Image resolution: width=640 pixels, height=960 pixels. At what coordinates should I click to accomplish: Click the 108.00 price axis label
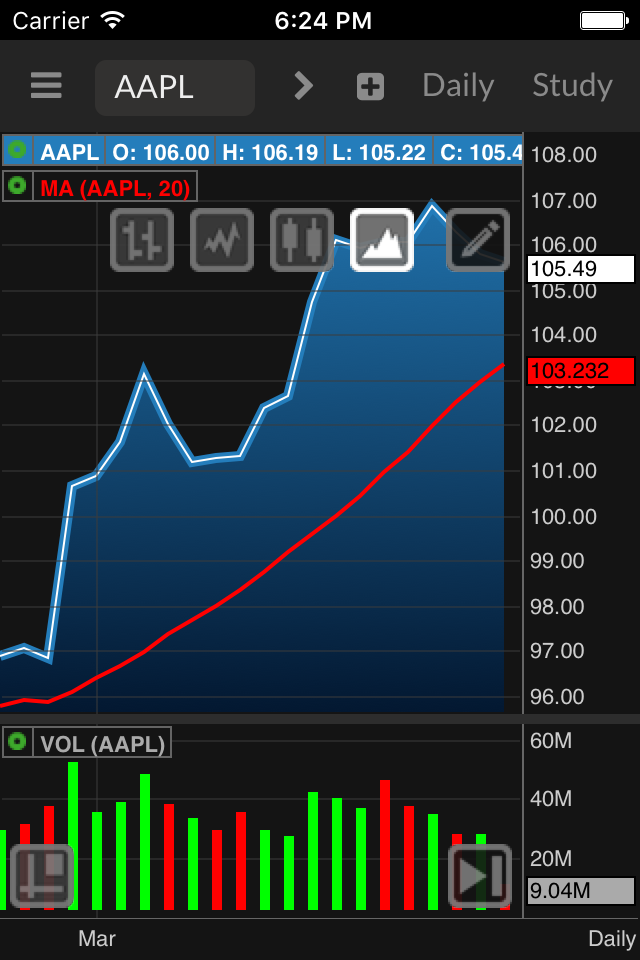[563, 155]
